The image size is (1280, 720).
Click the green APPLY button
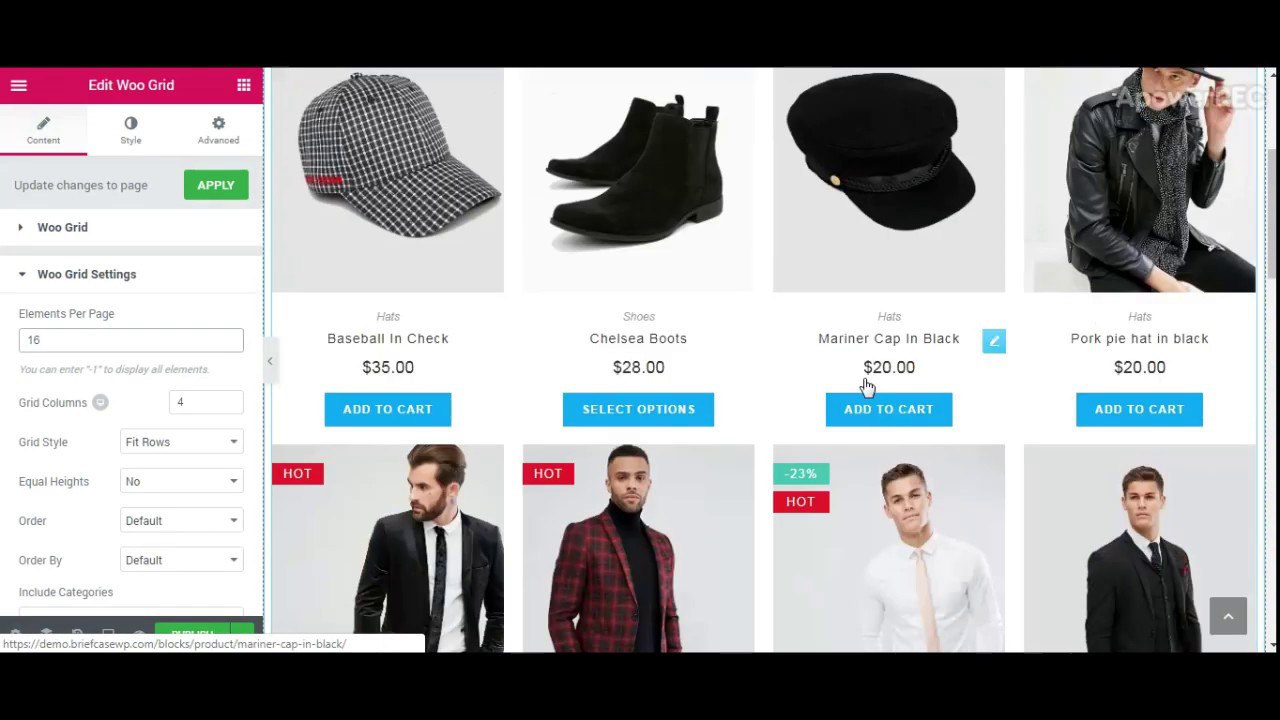tap(216, 185)
